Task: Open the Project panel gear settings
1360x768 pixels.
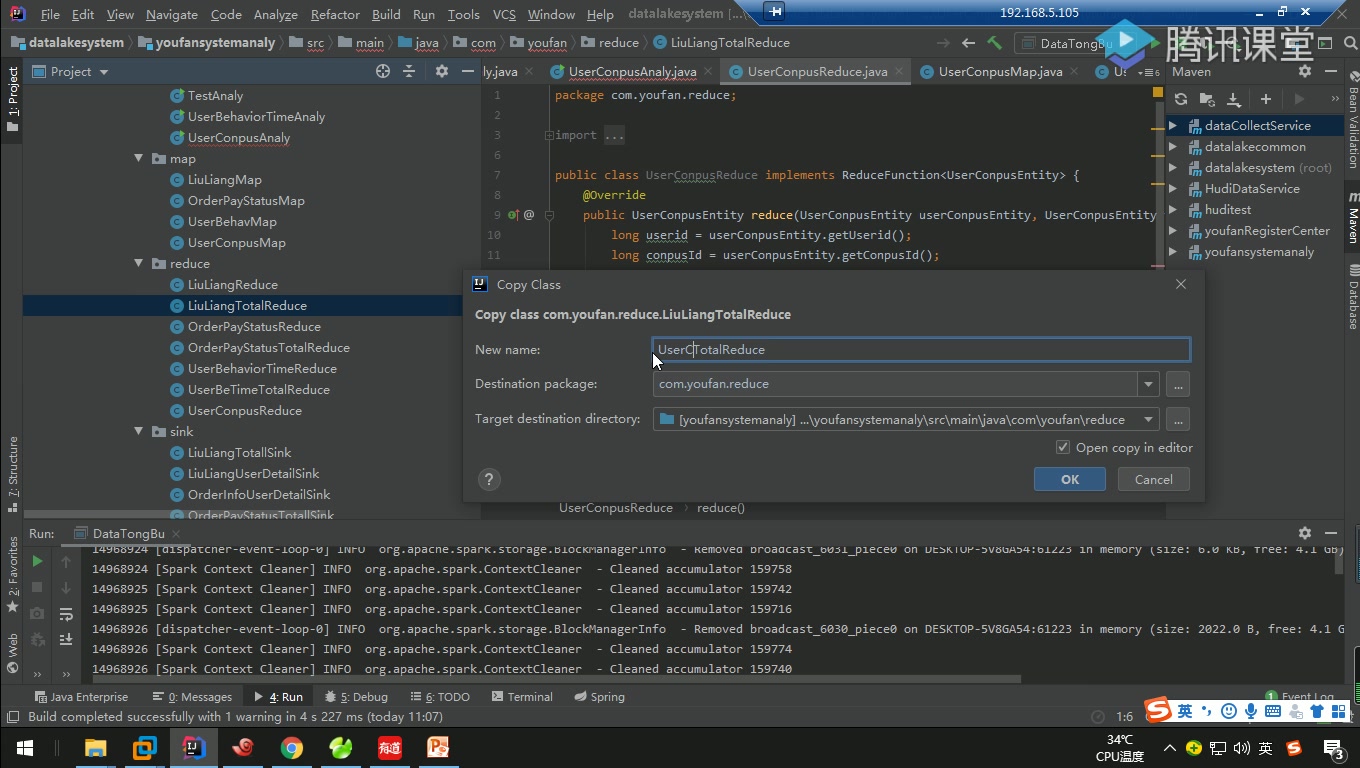Action: tap(441, 71)
